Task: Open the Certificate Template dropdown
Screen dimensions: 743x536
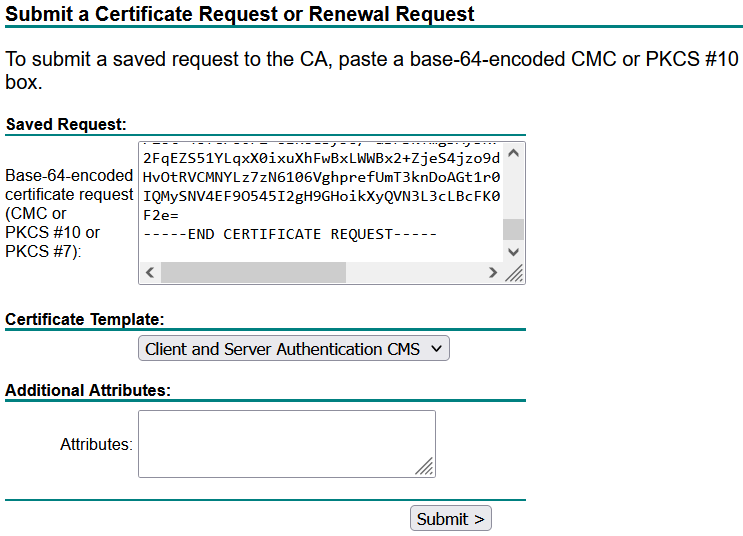Action: pos(294,349)
